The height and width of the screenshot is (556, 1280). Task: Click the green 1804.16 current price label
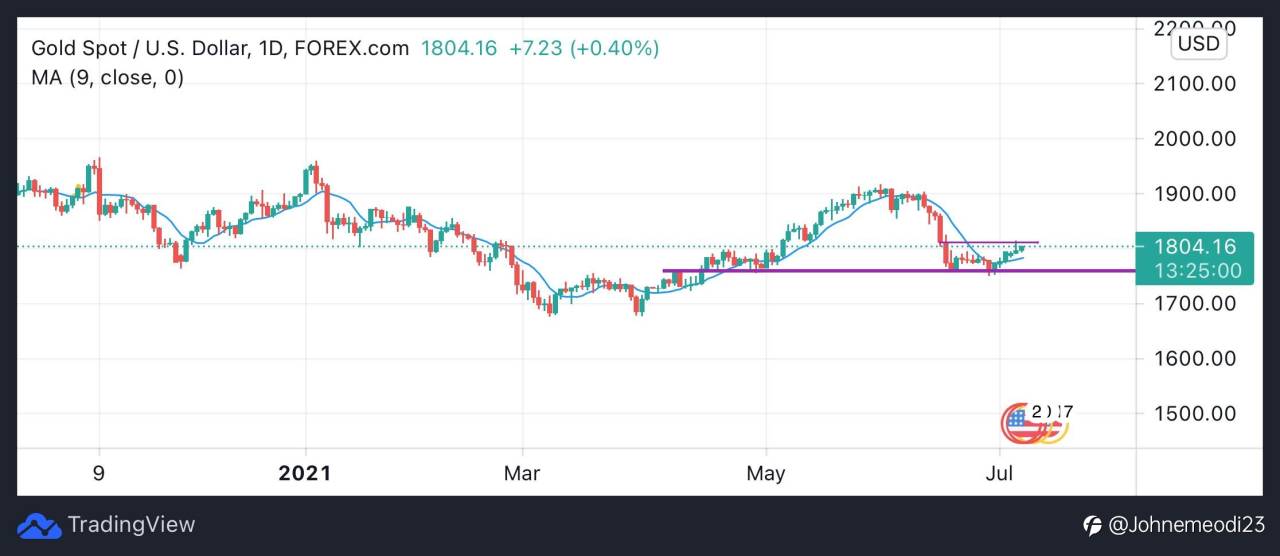coord(1194,246)
